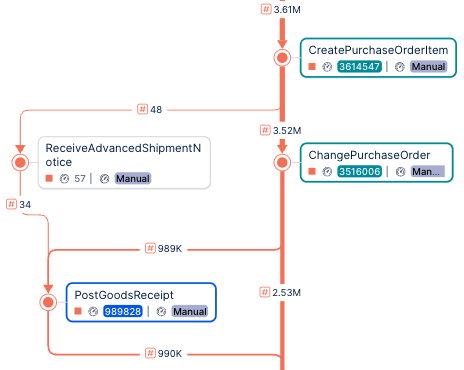Click Manual tag on ReceiveAdvancedShipmentNotice
This screenshot has width=464, height=370.
click(133, 179)
